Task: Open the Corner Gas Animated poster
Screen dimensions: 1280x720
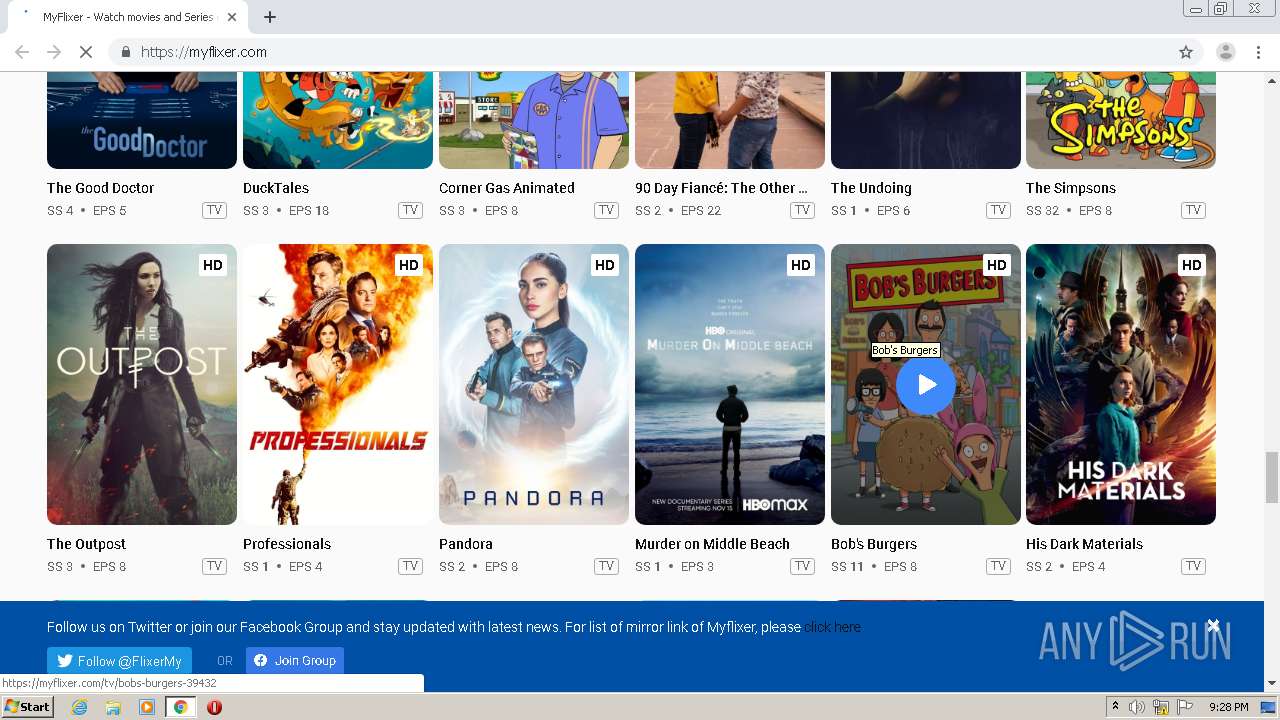Action: (x=534, y=120)
